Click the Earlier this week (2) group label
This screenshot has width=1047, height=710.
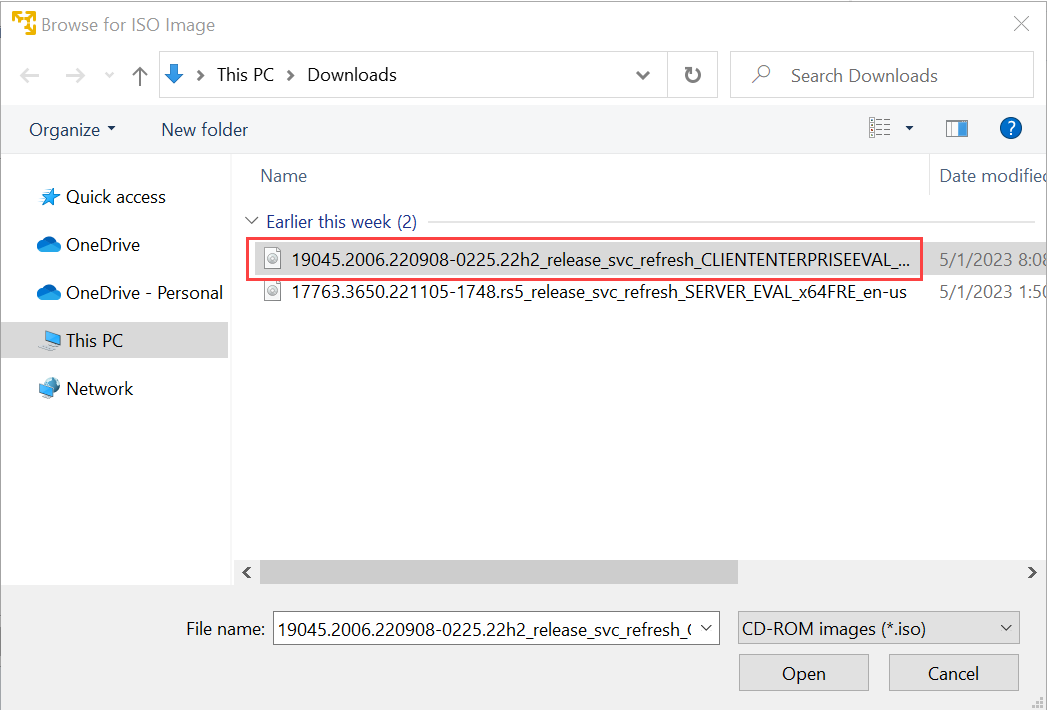click(x=341, y=222)
